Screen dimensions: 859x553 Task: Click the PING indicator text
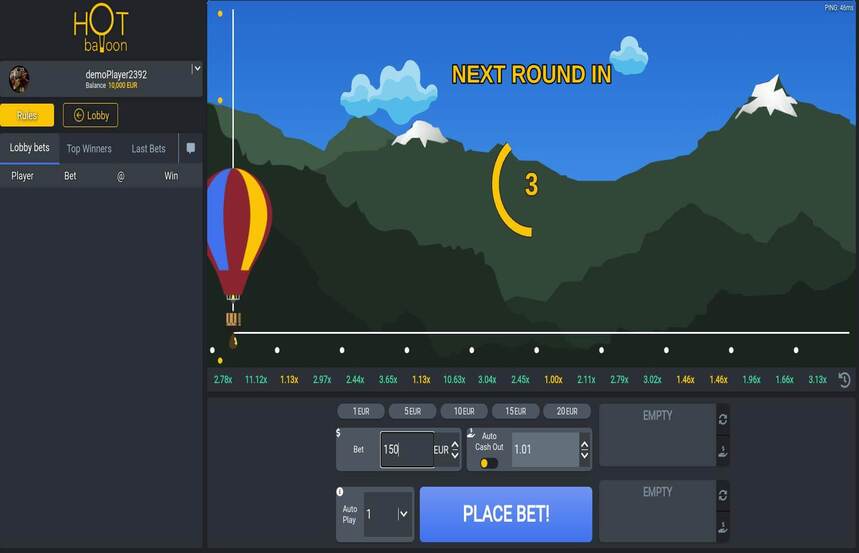click(x=838, y=8)
